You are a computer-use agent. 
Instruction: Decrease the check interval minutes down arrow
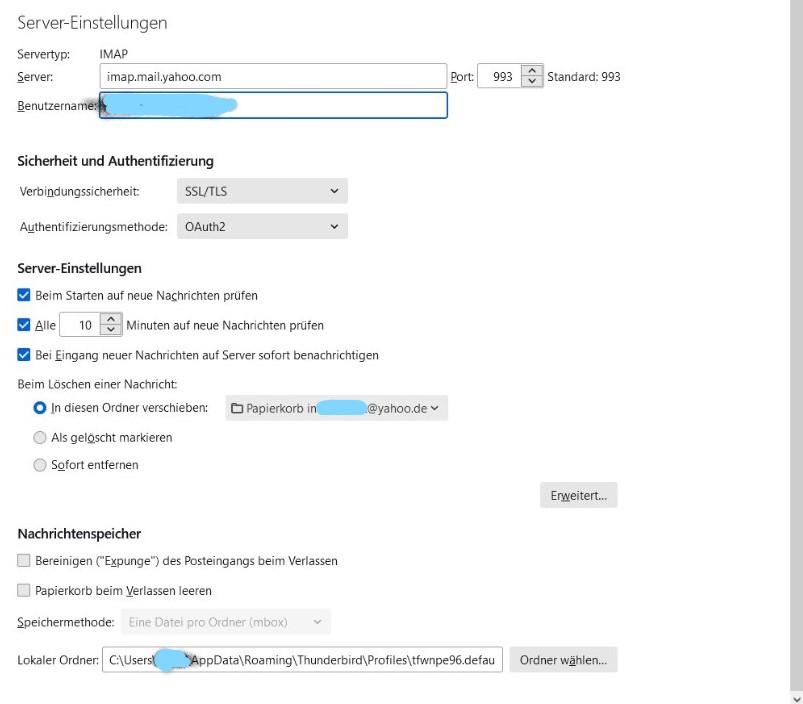pyautogui.click(x=112, y=331)
